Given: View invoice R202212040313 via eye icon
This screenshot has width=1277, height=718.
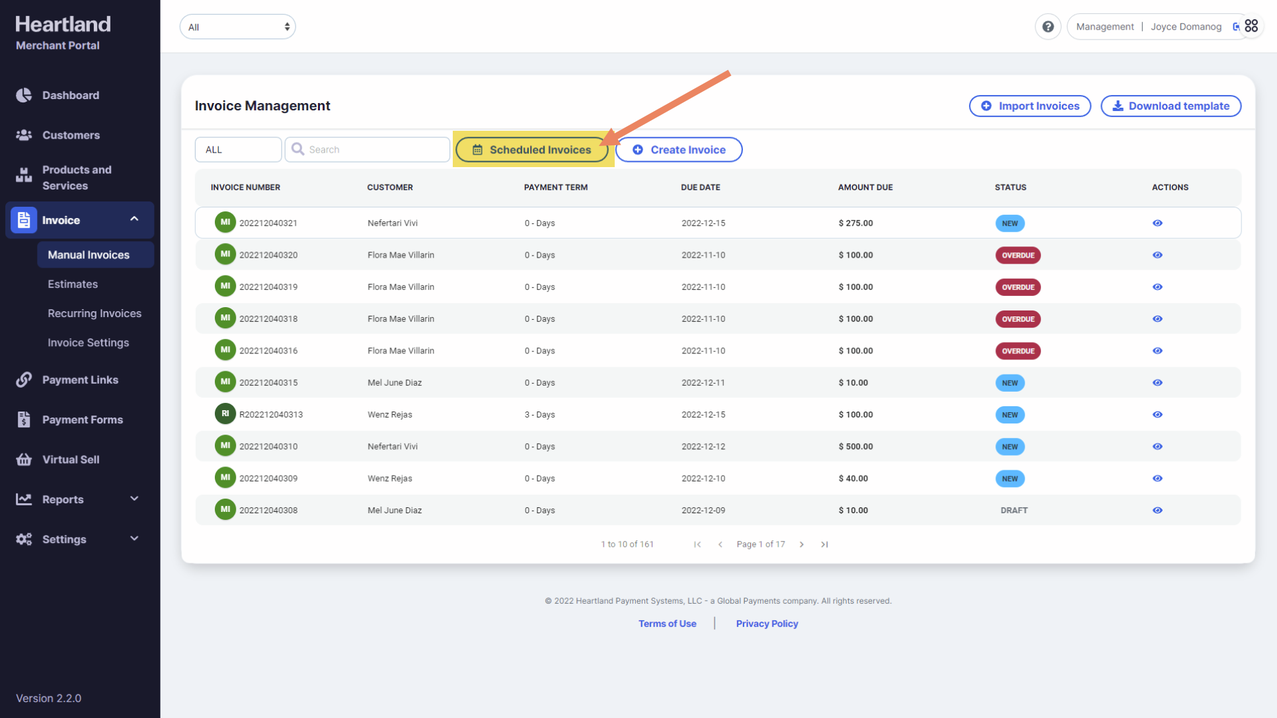Looking at the screenshot, I should point(1157,415).
